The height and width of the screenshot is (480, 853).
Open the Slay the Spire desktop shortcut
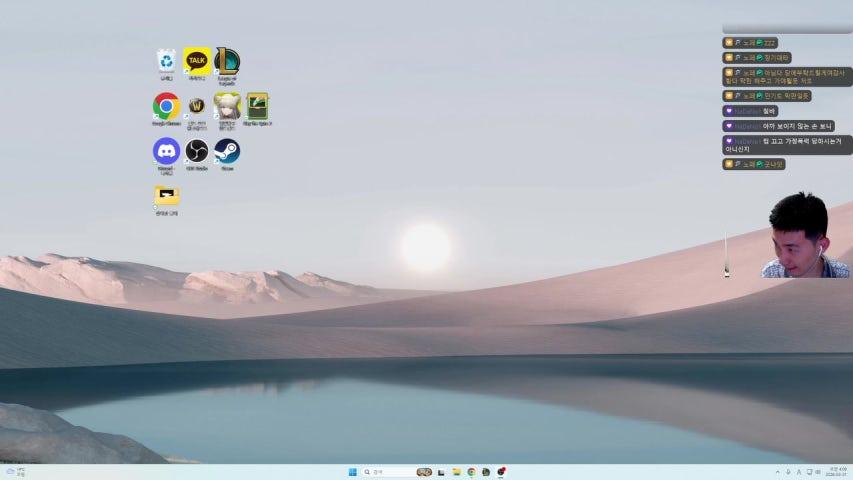[258, 106]
